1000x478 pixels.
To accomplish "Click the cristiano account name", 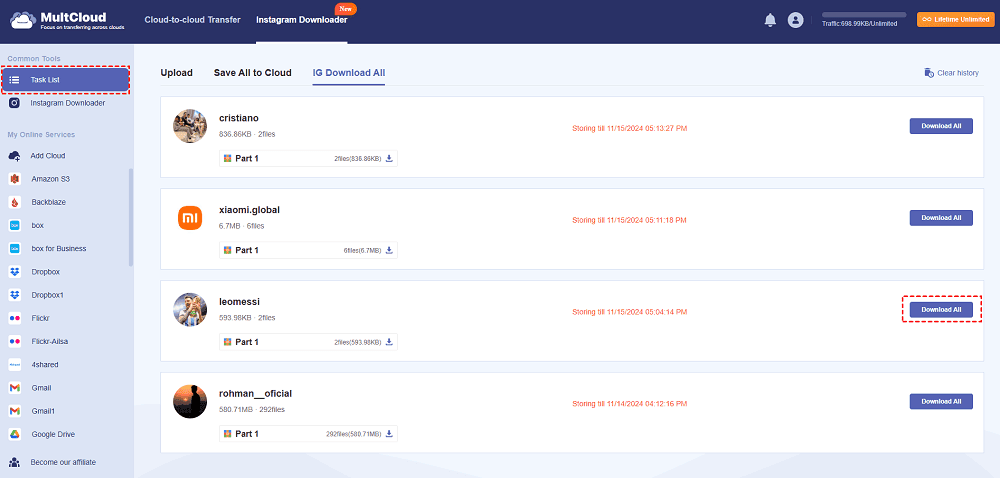I will tap(239, 118).
